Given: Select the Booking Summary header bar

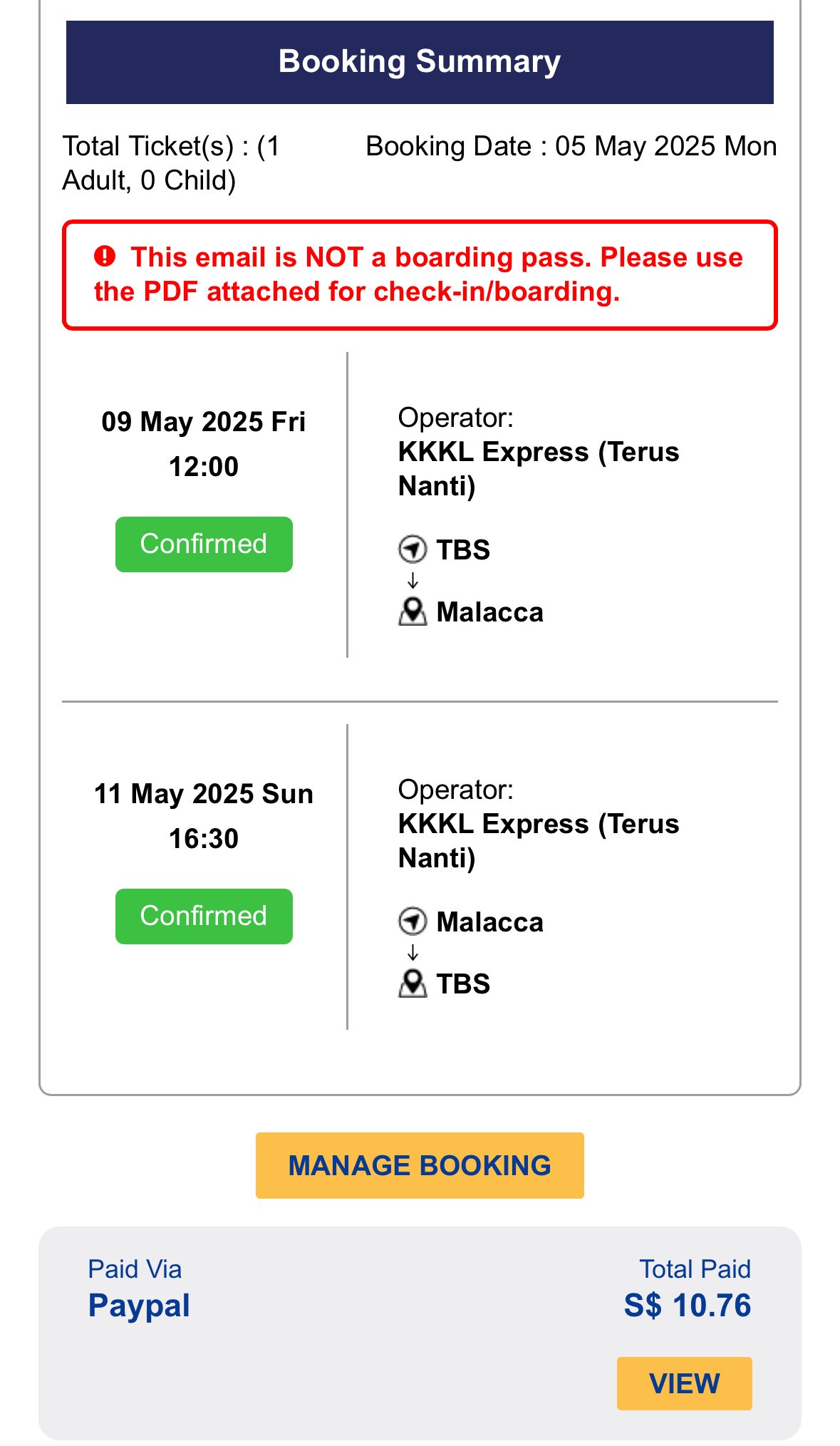Looking at the screenshot, I should click(420, 62).
